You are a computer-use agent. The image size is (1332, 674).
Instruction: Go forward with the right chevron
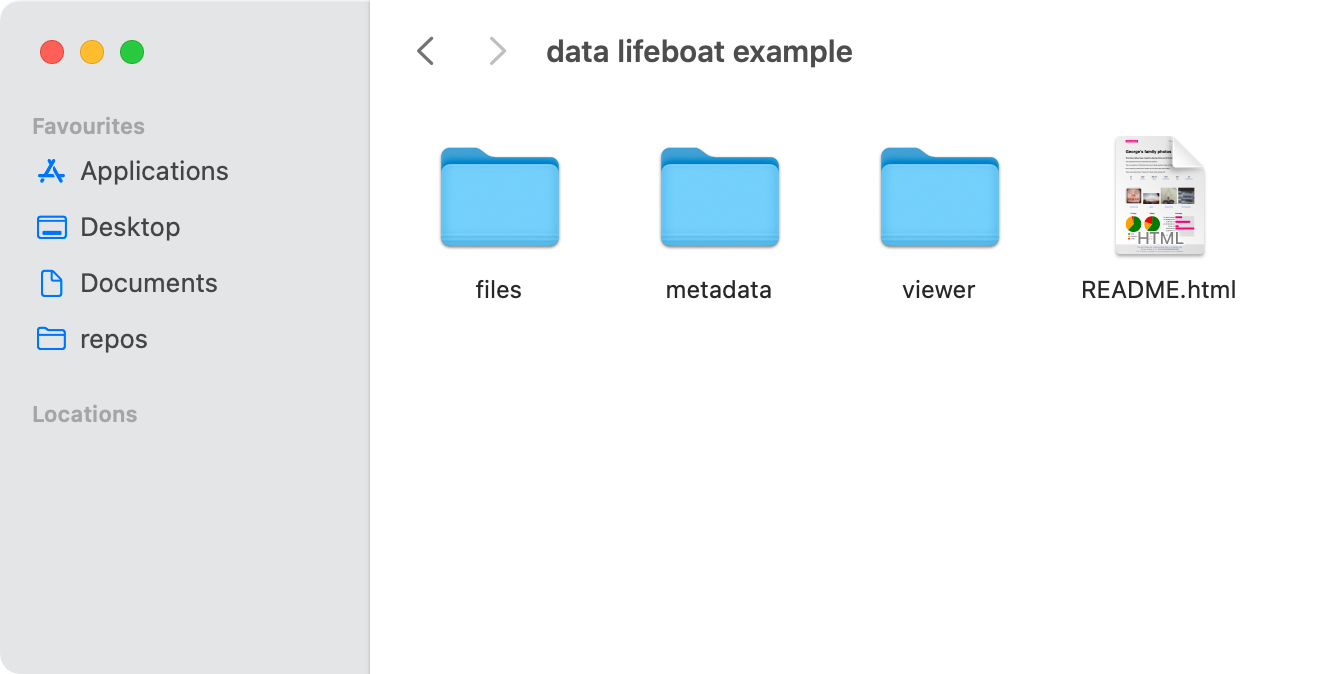click(496, 52)
